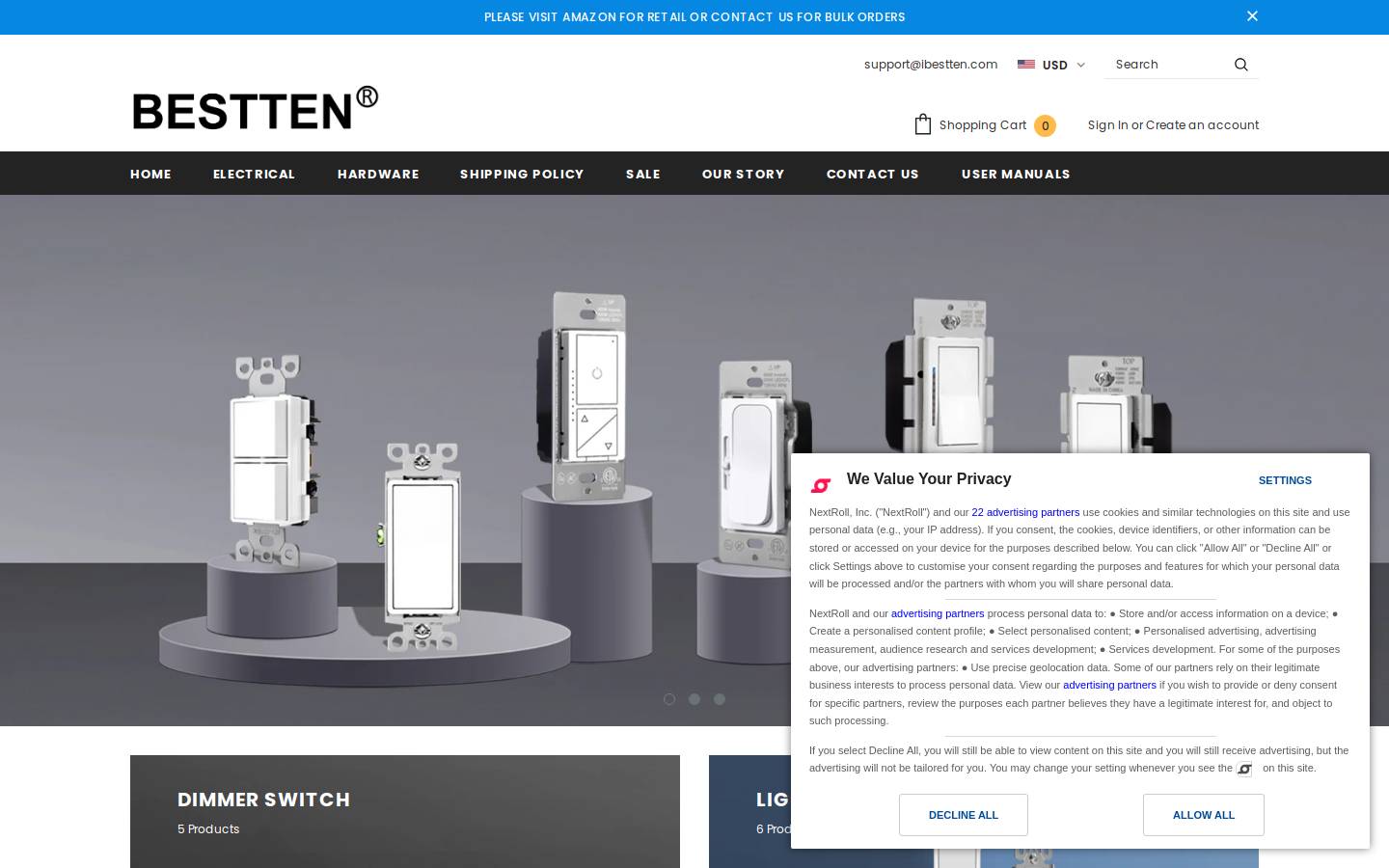Click Create an account link

coord(1202,125)
